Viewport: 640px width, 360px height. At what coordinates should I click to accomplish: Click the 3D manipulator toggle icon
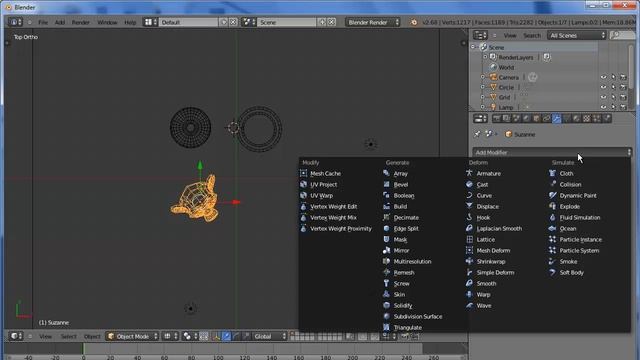pos(216,336)
